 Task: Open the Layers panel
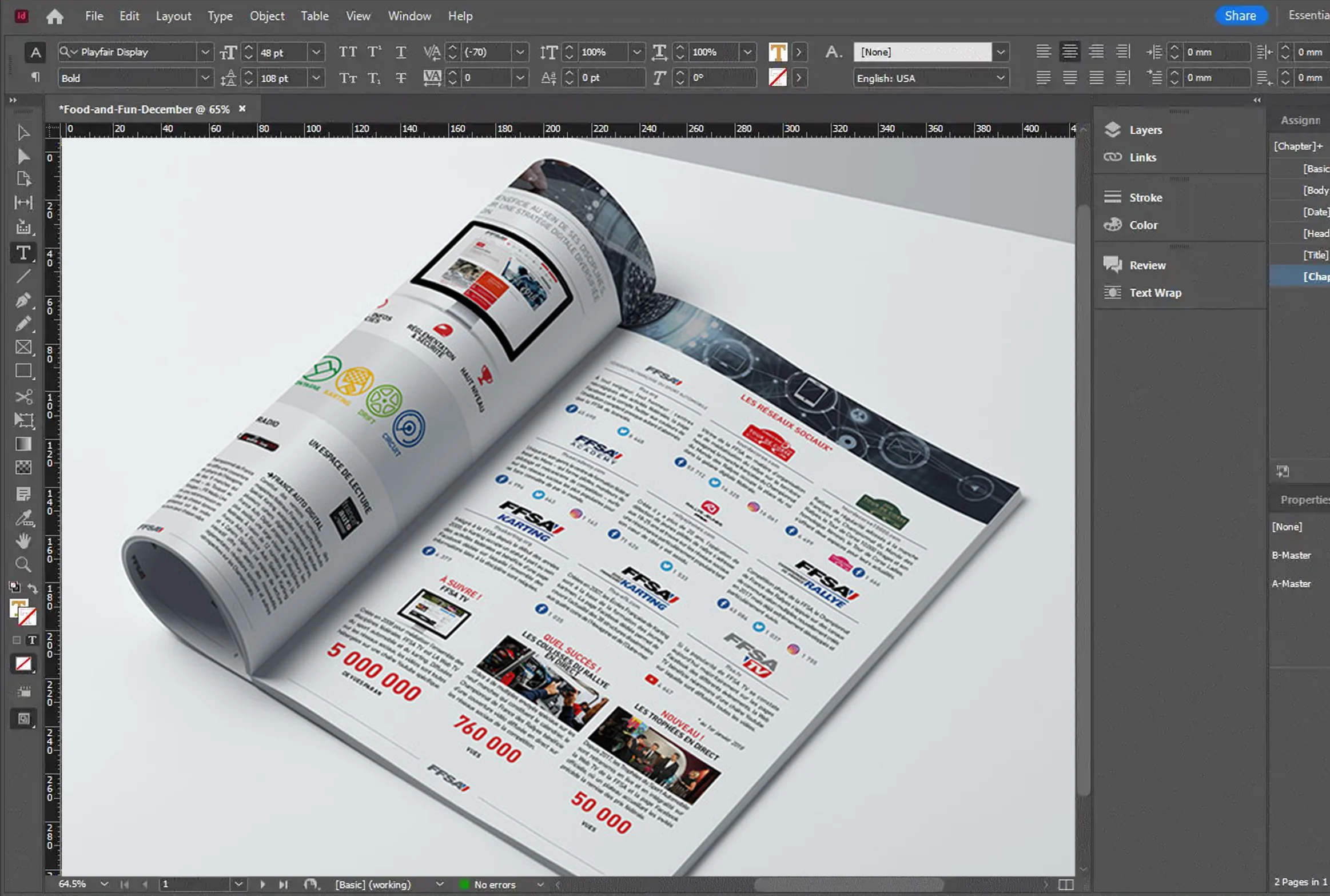coord(1145,130)
